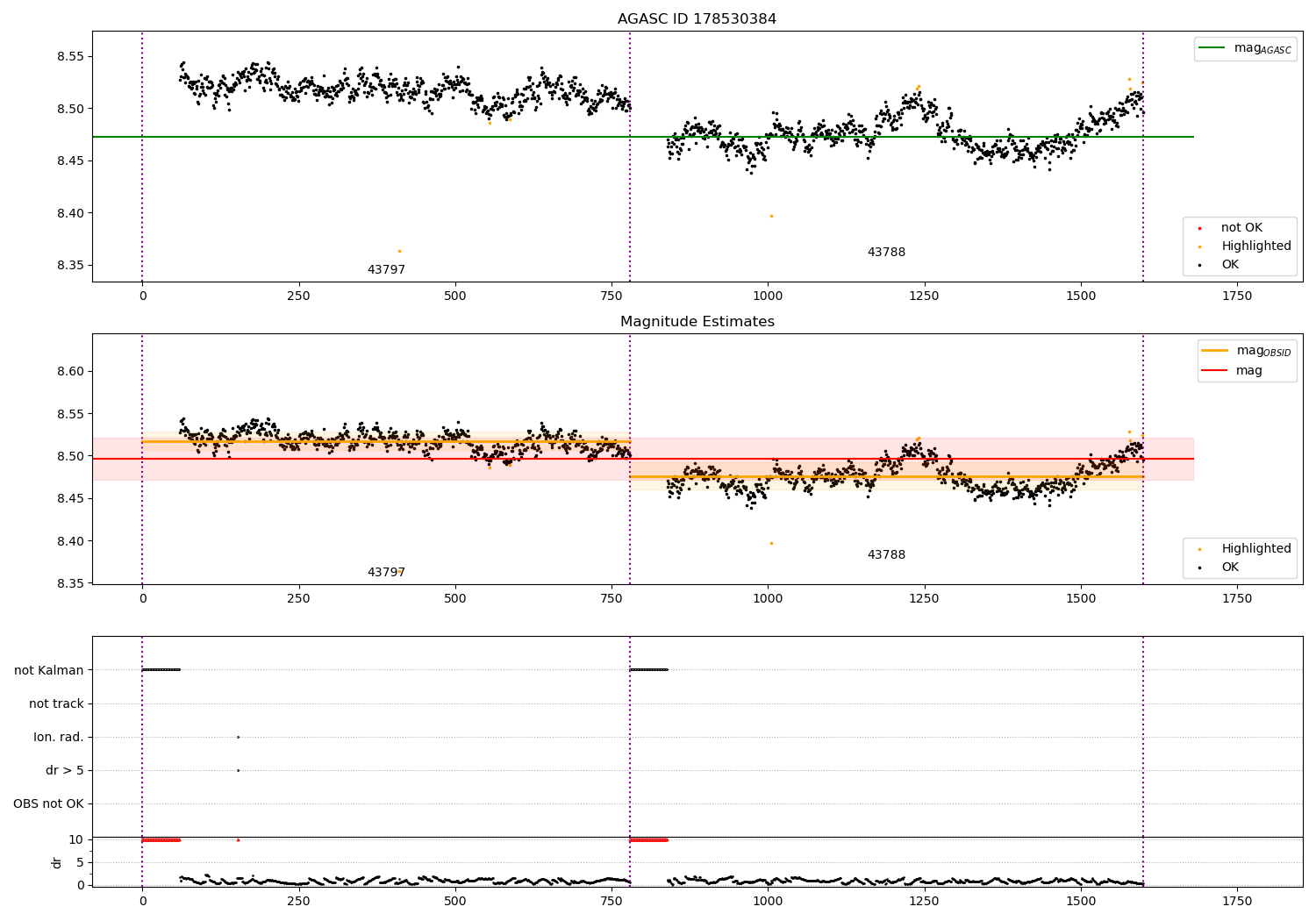1316x921 pixels.
Task: Click the 'dr' y-axis label in bottom plot
Action: (57, 862)
